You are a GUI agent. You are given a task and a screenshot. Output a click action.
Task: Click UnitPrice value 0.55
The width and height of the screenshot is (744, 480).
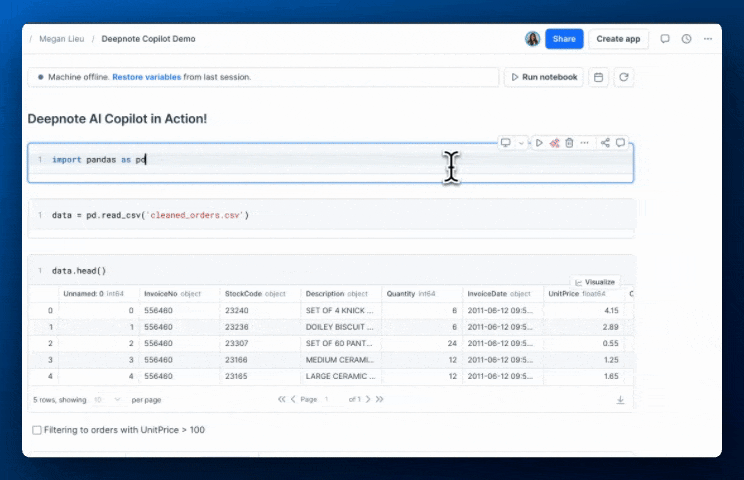pyautogui.click(x=610, y=343)
